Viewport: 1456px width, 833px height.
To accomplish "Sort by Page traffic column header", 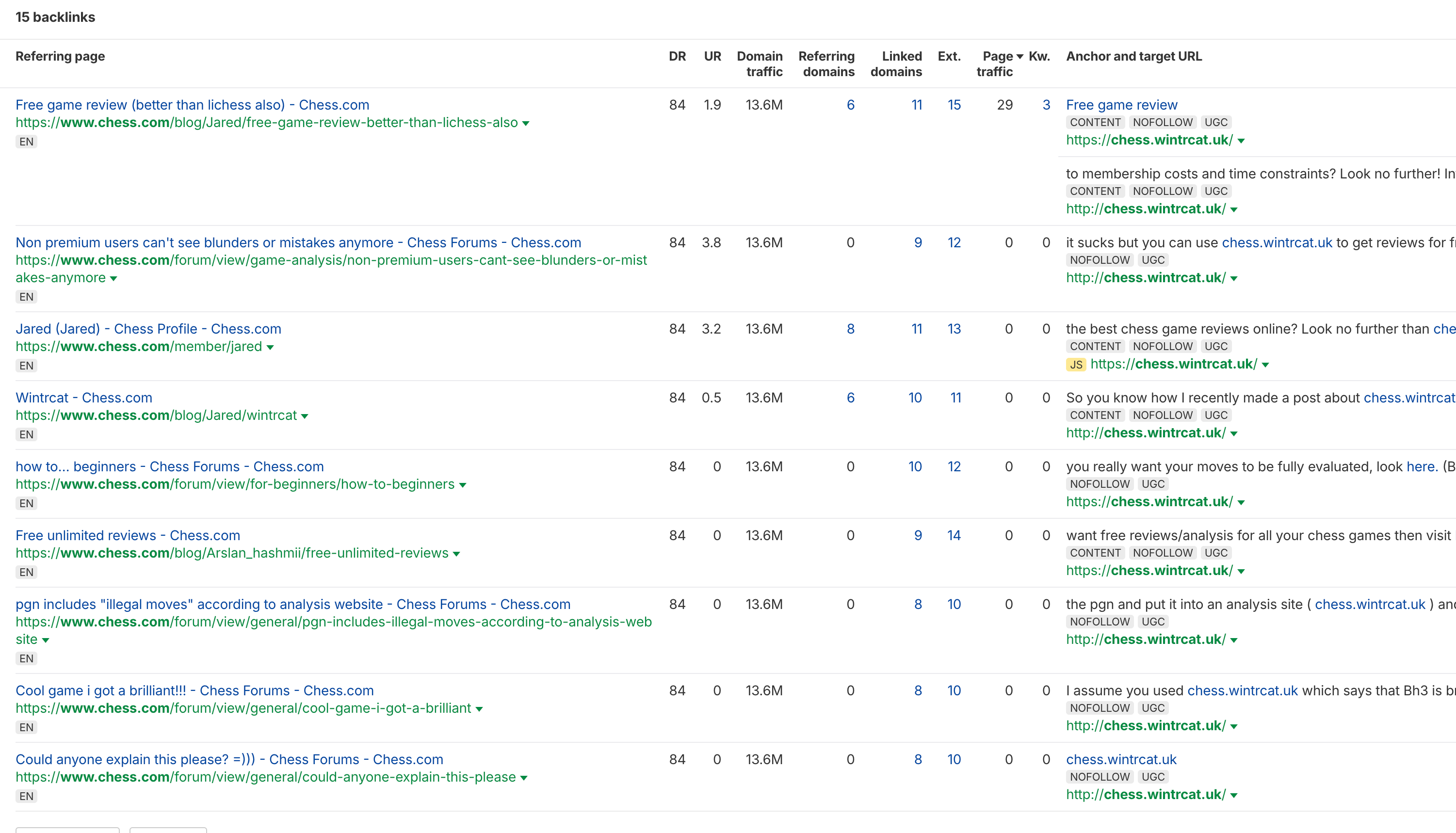I will click(999, 64).
